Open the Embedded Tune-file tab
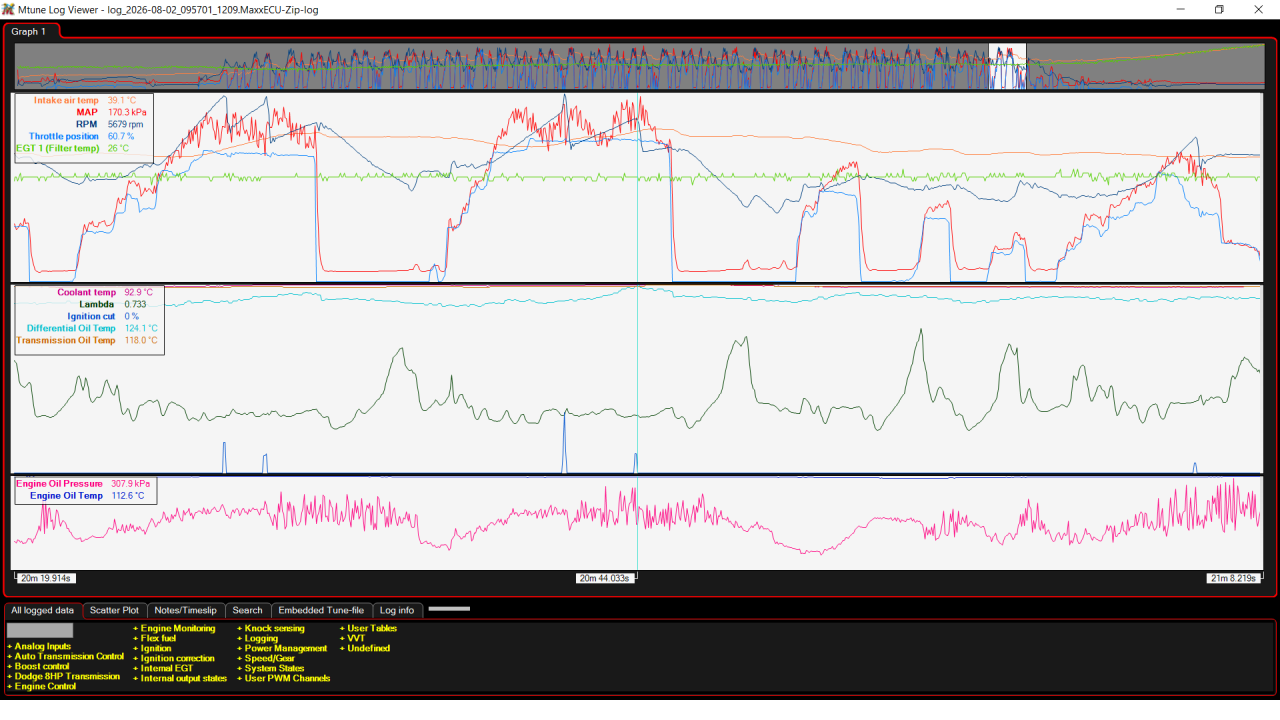Viewport: 1280px width, 720px height. (x=321, y=610)
